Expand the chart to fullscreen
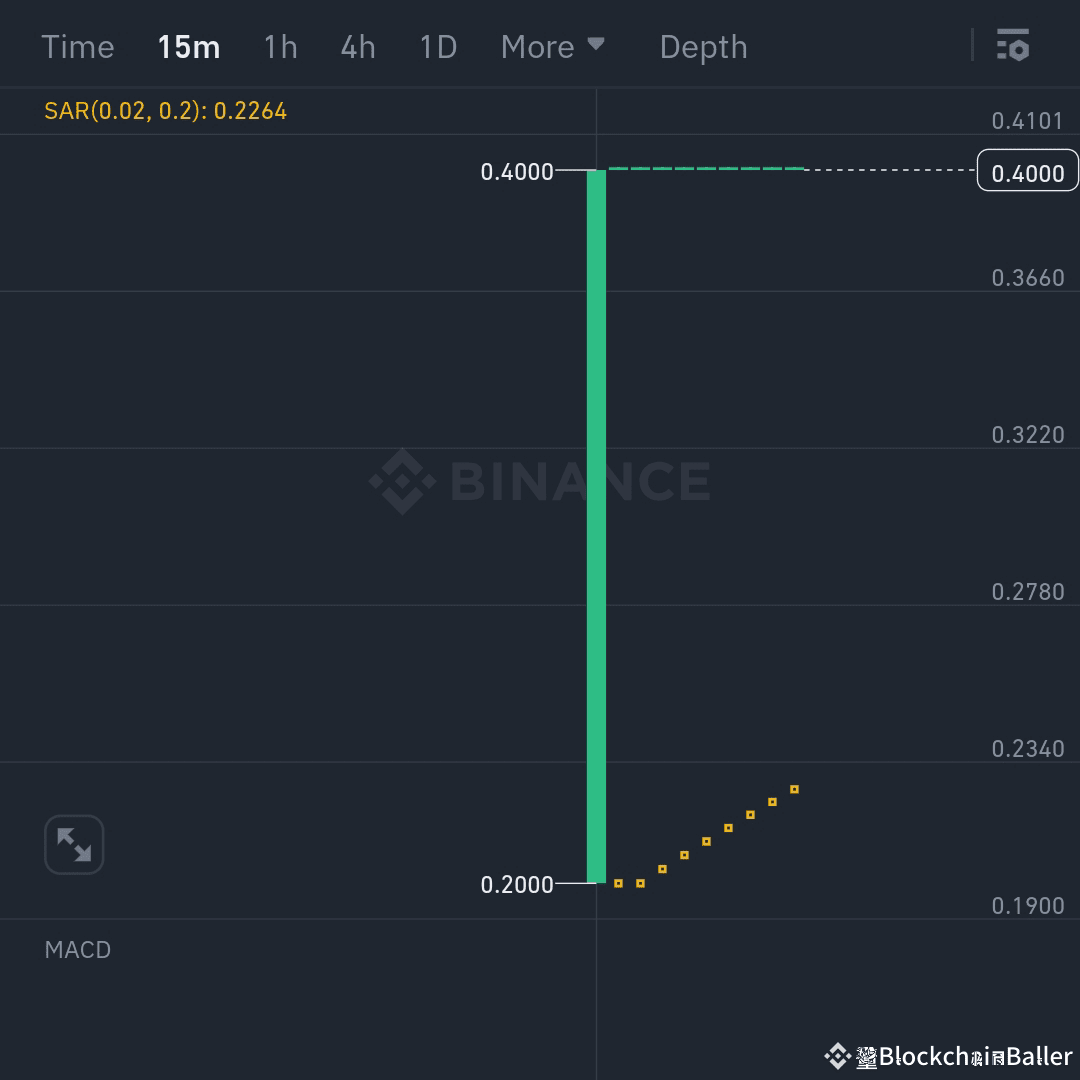Screen dimensions: 1080x1080 click(x=73, y=844)
